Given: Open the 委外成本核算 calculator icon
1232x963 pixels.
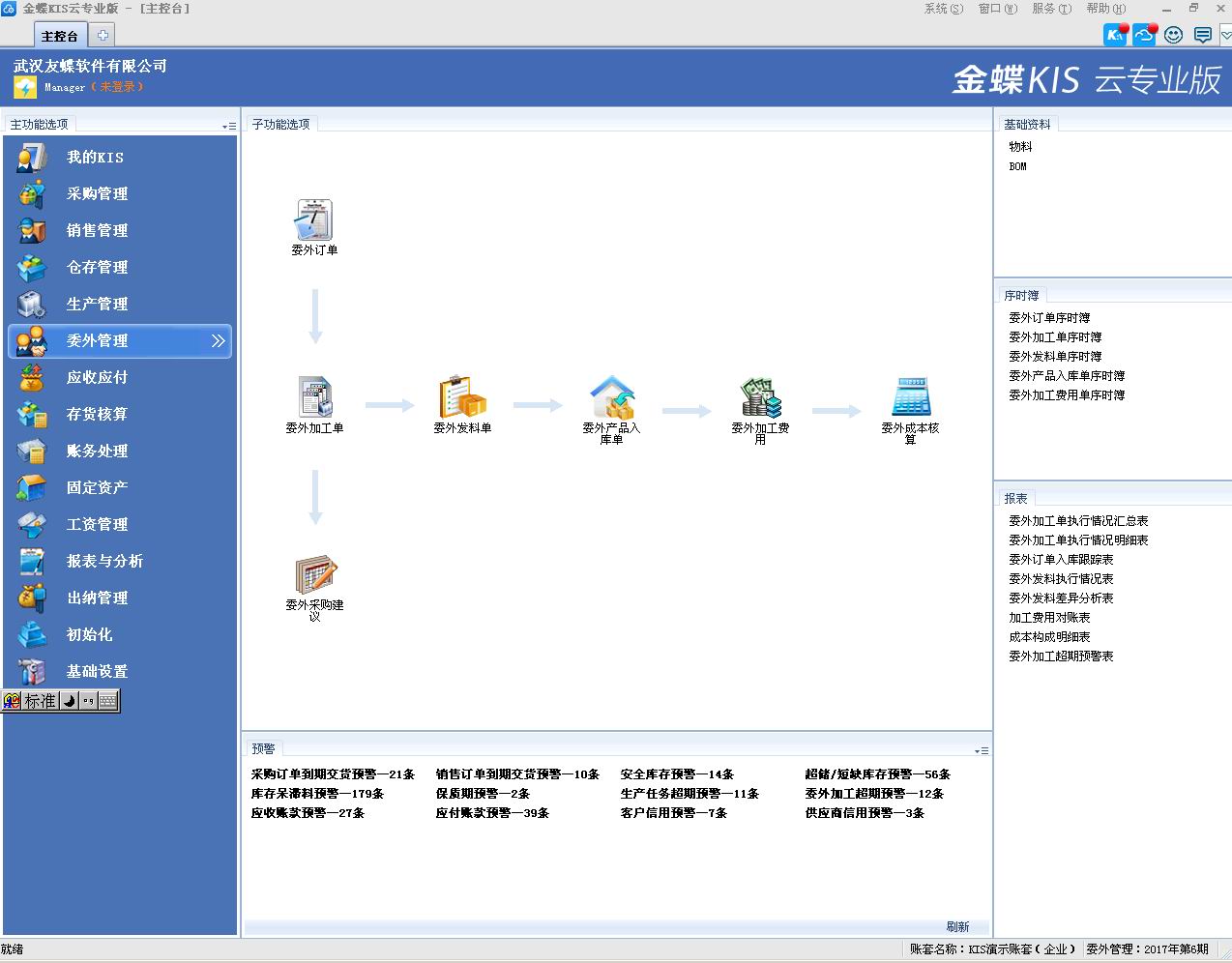Looking at the screenshot, I should tap(910, 397).
